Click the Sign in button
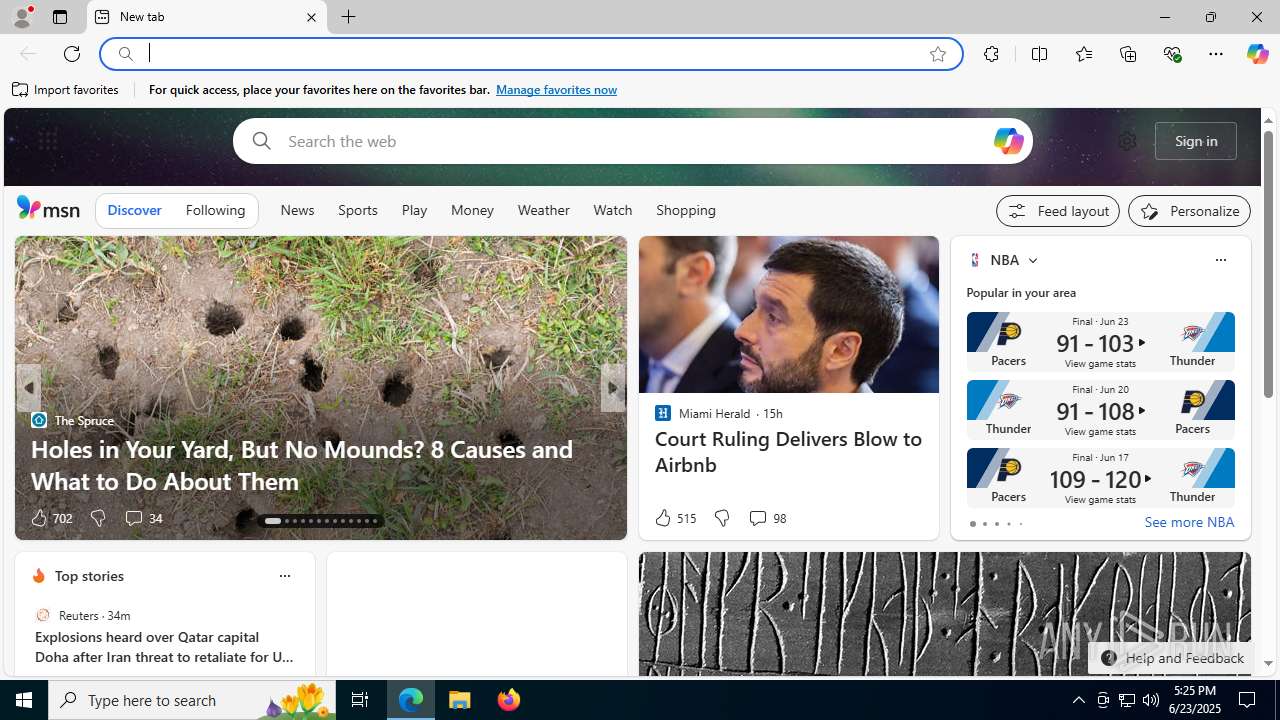The width and height of the screenshot is (1280, 720). click(1195, 141)
